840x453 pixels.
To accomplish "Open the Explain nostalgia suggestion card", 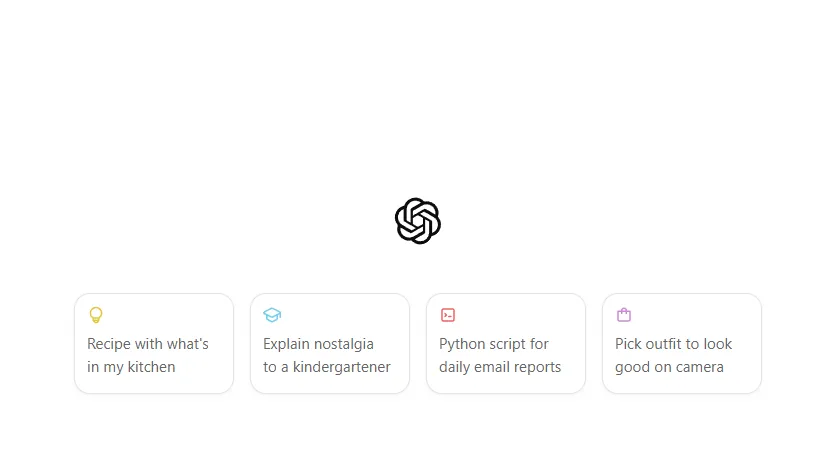I will click(330, 343).
